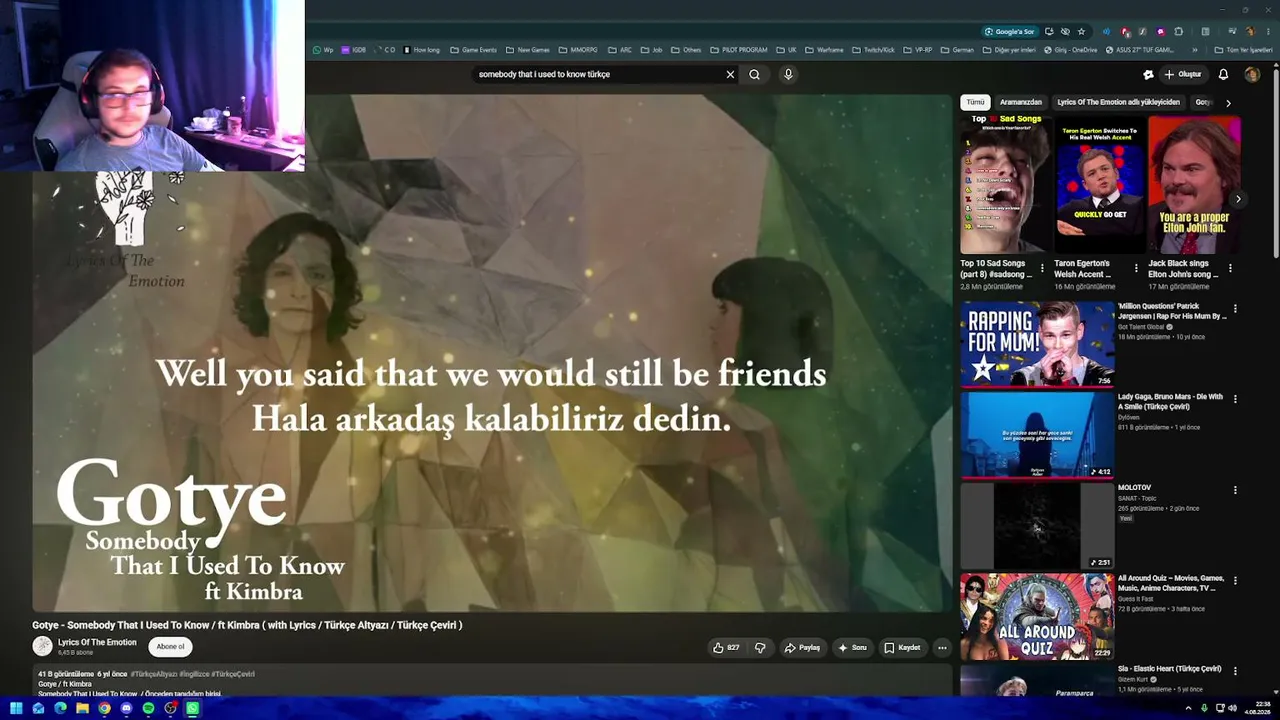Expand hidden bookmarks with the chevron
Screen dimensions: 1280x720
[x=1195, y=50]
